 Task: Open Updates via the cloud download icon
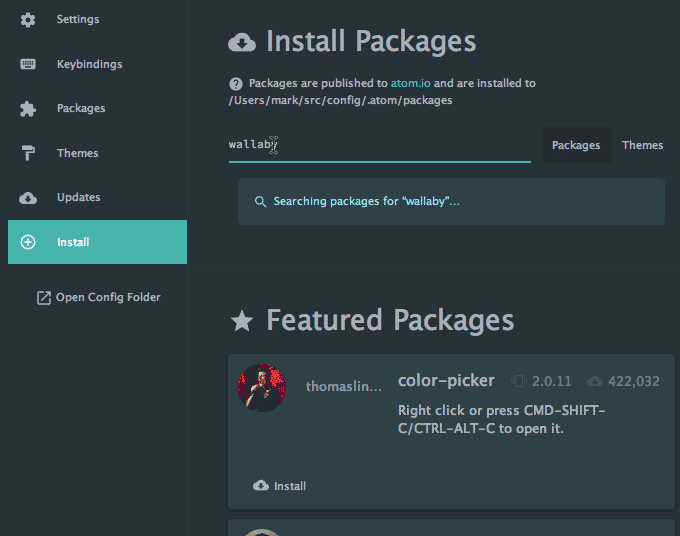click(x=28, y=198)
